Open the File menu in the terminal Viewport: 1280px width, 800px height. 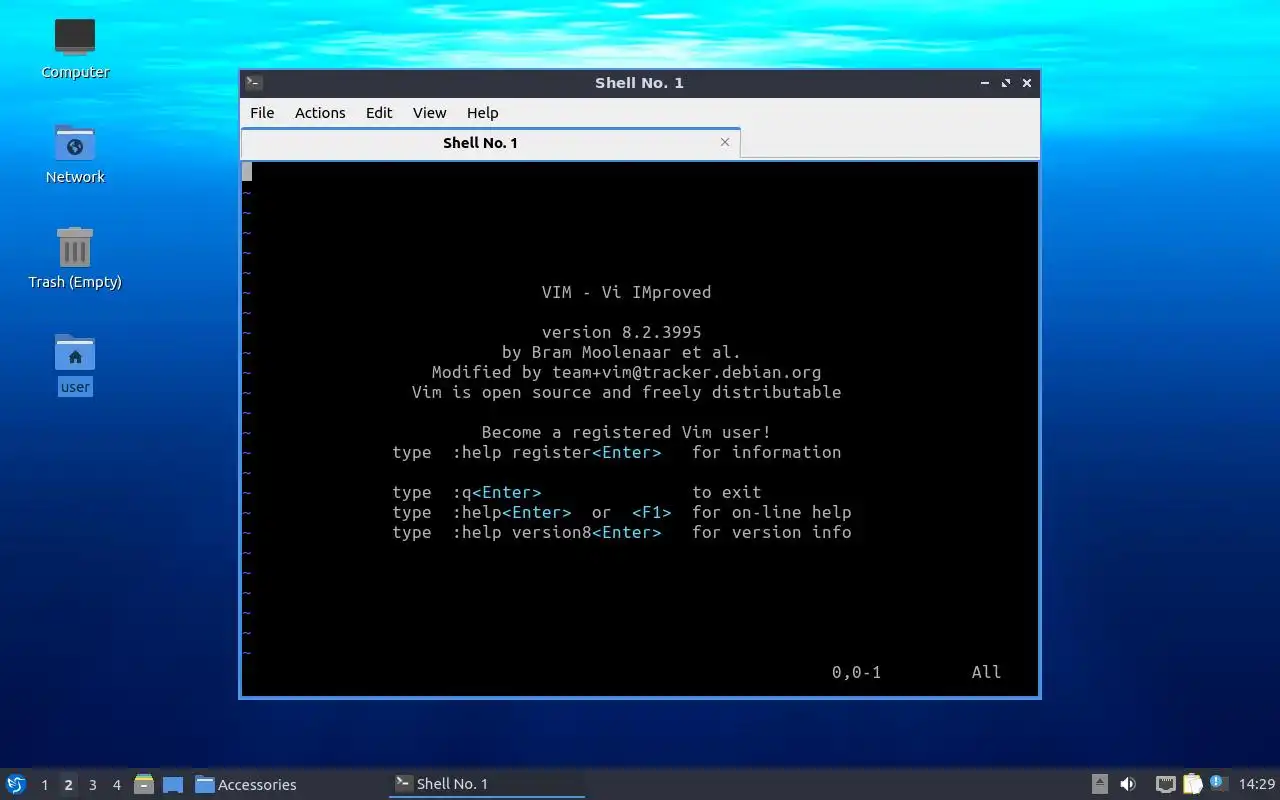[262, 113]
